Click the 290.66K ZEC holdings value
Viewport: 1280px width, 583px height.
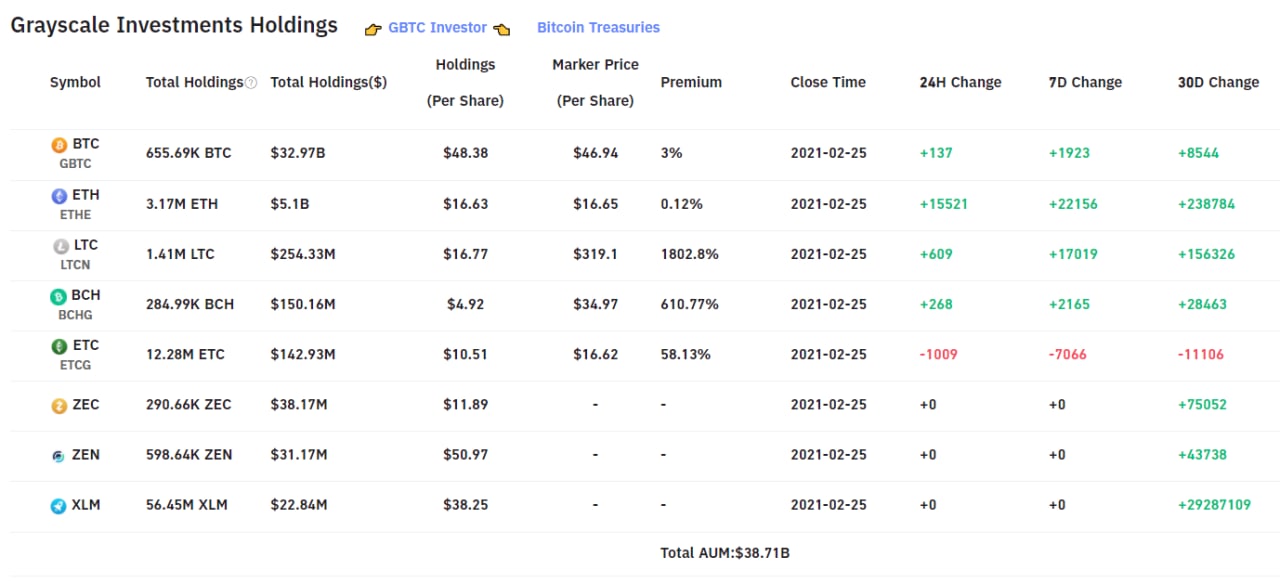pos(188,405)
